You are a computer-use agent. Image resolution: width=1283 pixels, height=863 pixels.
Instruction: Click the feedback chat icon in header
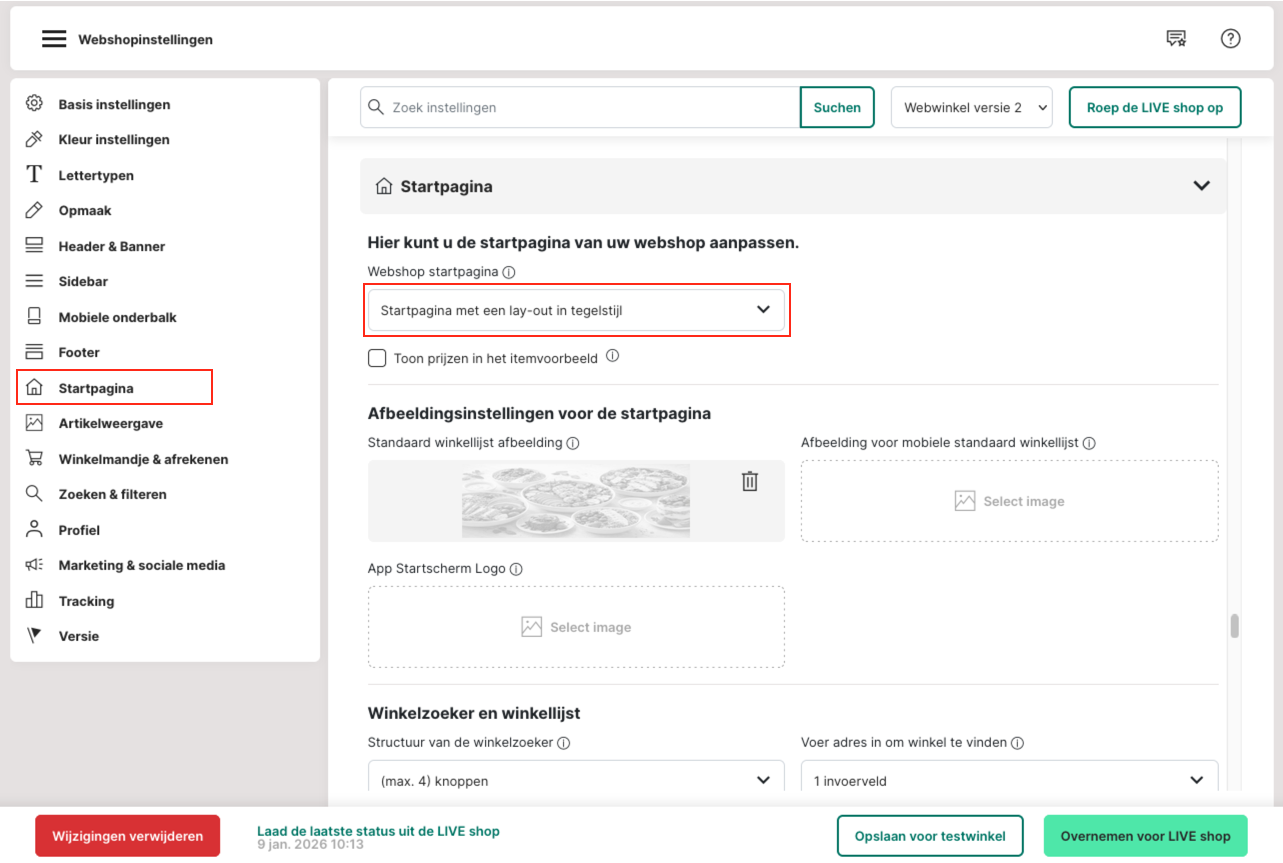(1176, 39)
